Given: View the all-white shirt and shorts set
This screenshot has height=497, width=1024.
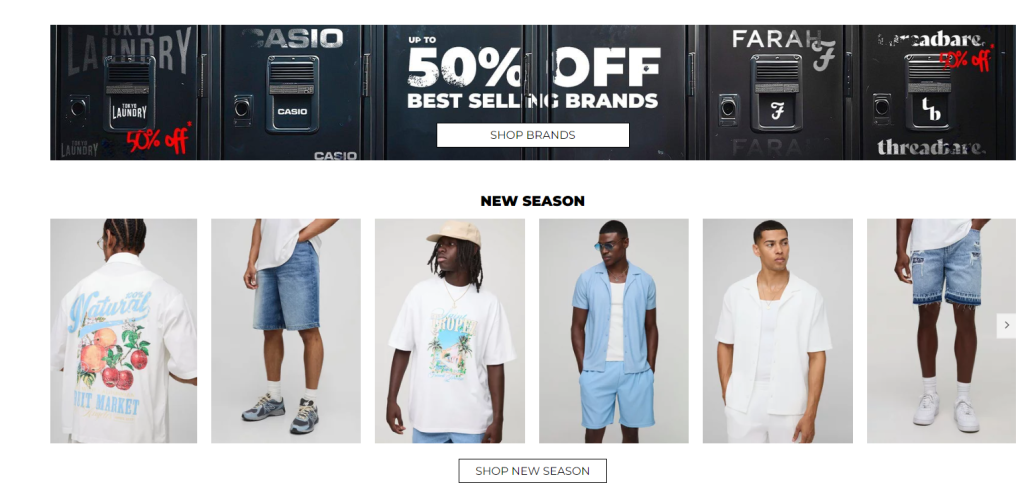Looking at the screenshot, I should (777, 331).
